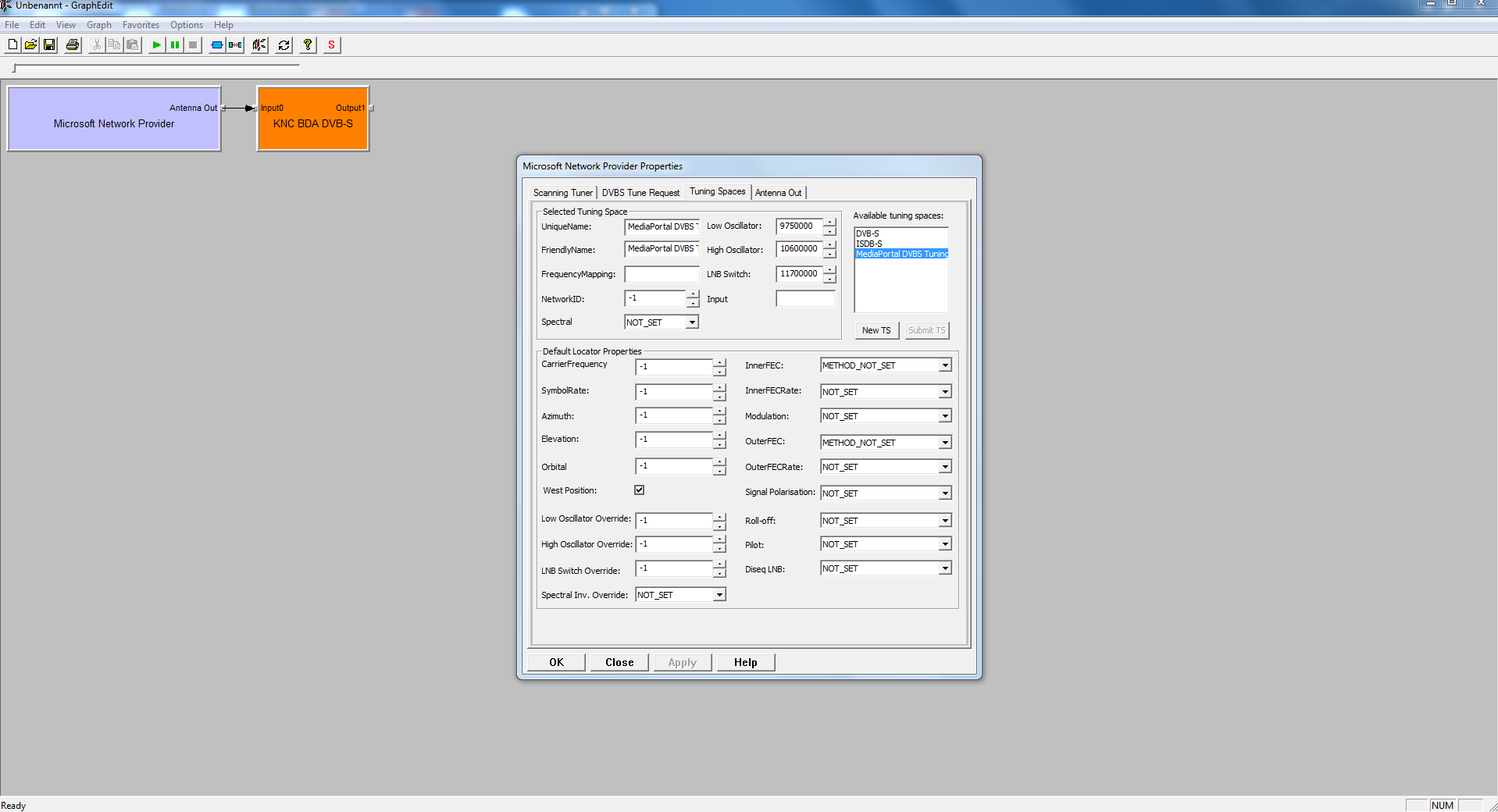Click the Refresh graph icon
This screenshot has width=1498, height=812.
click(284, 45)
